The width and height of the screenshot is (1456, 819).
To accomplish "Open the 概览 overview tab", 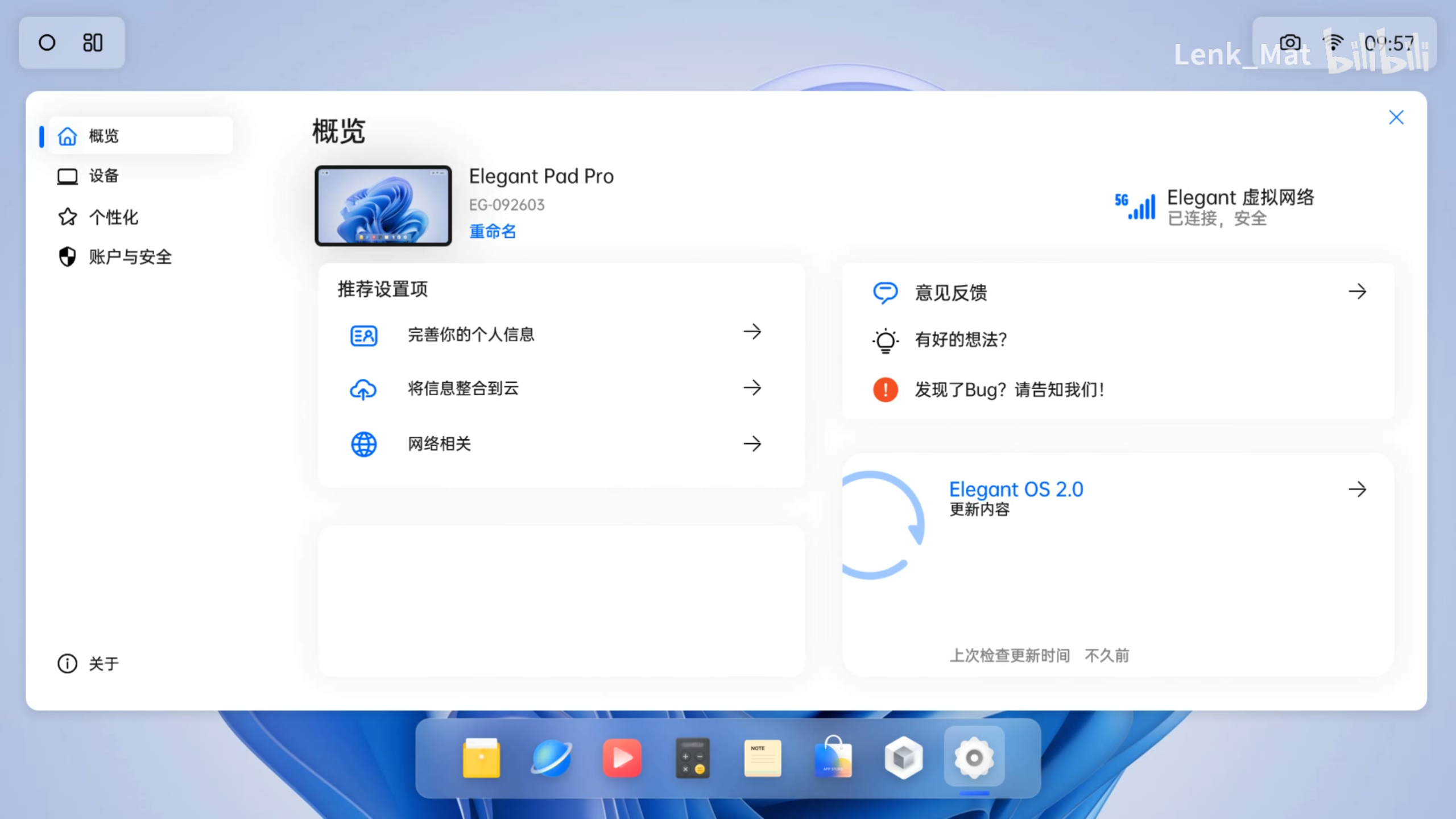I will point(140,135).
